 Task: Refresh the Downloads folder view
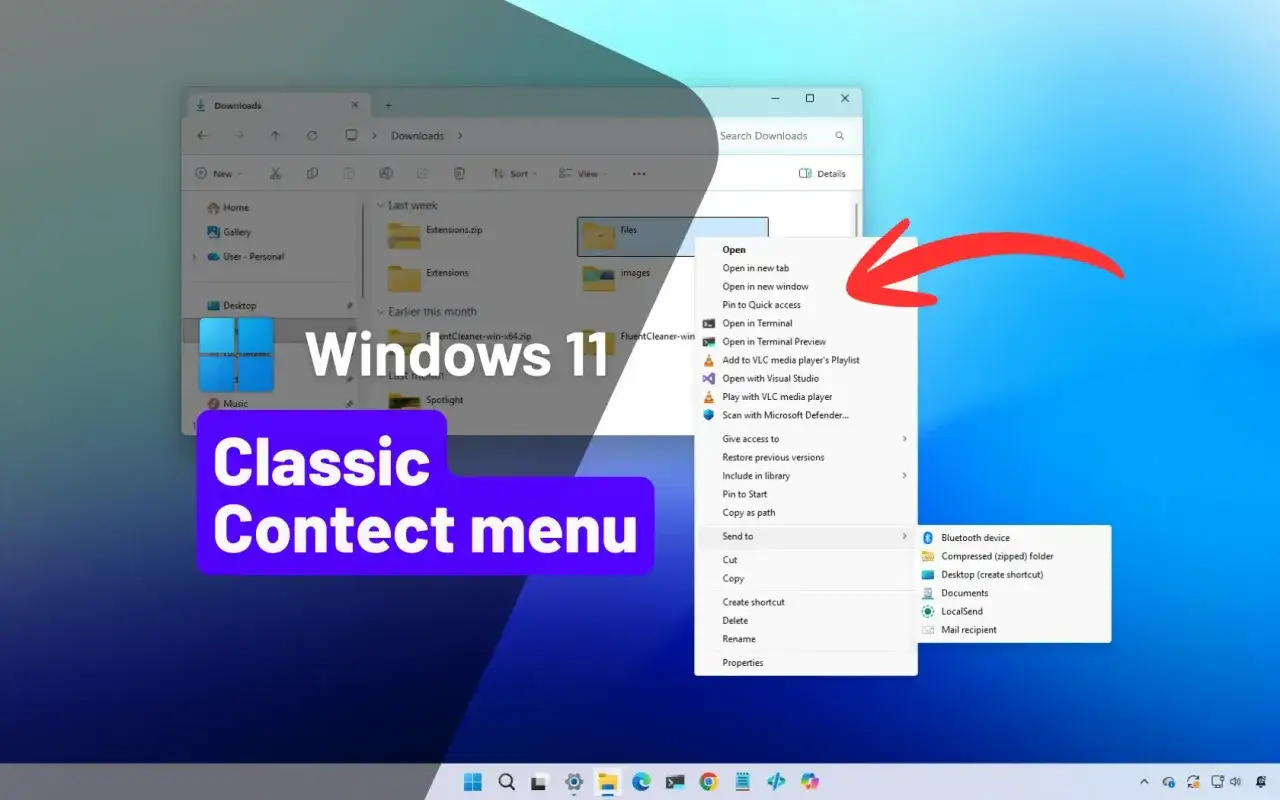tap(312, 136)
